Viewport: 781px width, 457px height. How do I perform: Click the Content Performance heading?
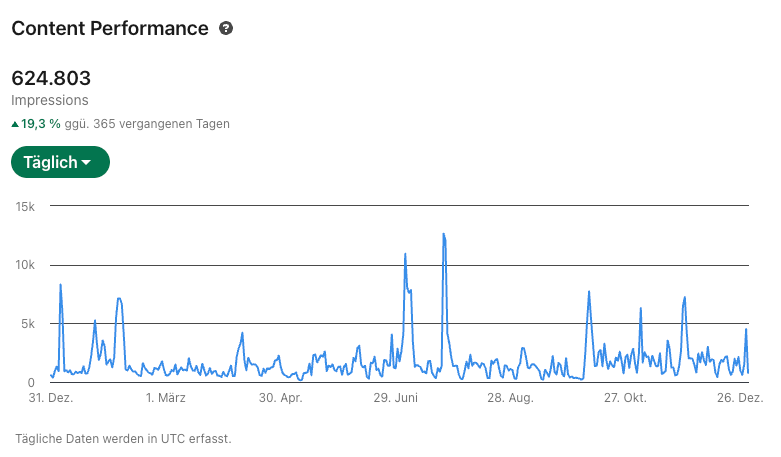coord(110,29)
